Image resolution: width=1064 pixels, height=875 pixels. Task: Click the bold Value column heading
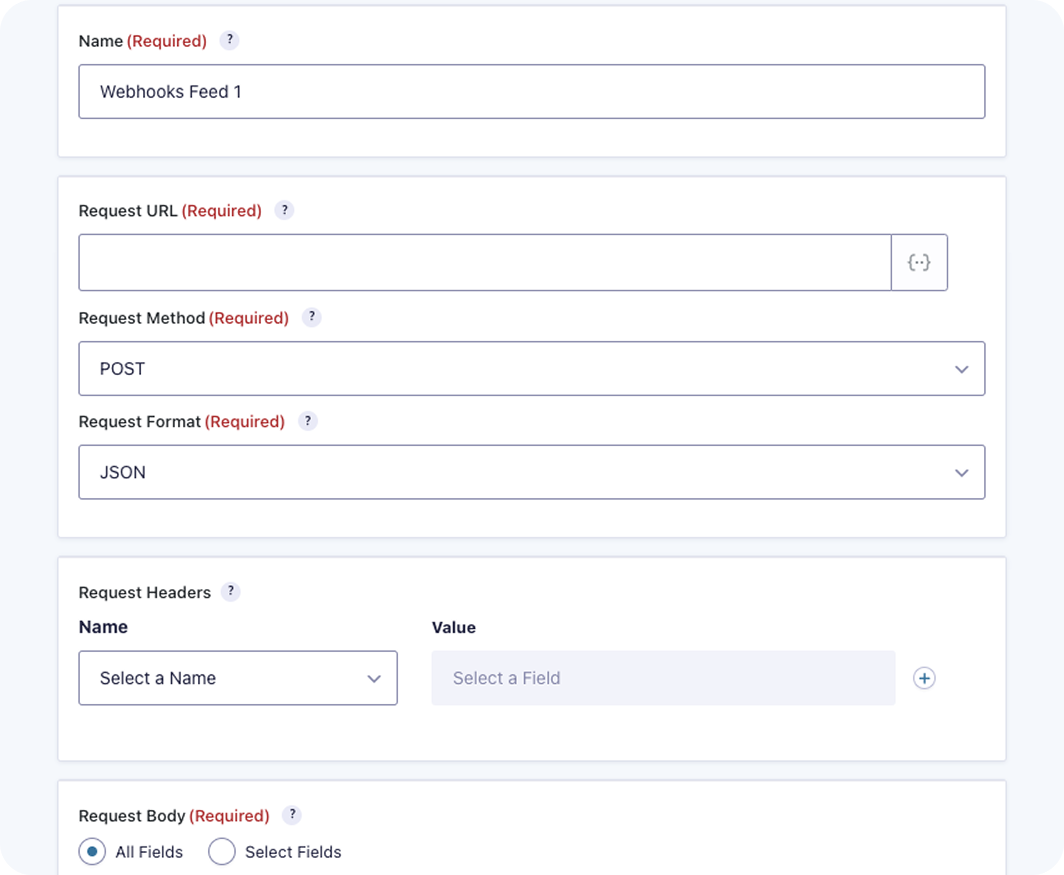click(453, 628)
